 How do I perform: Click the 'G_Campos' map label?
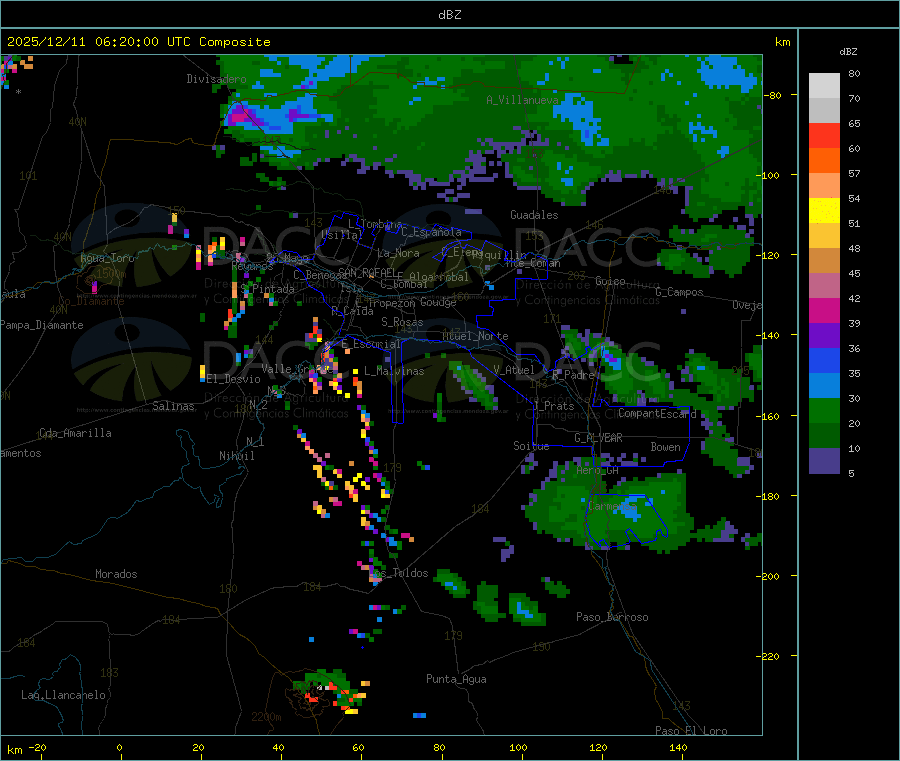point(680,292)
